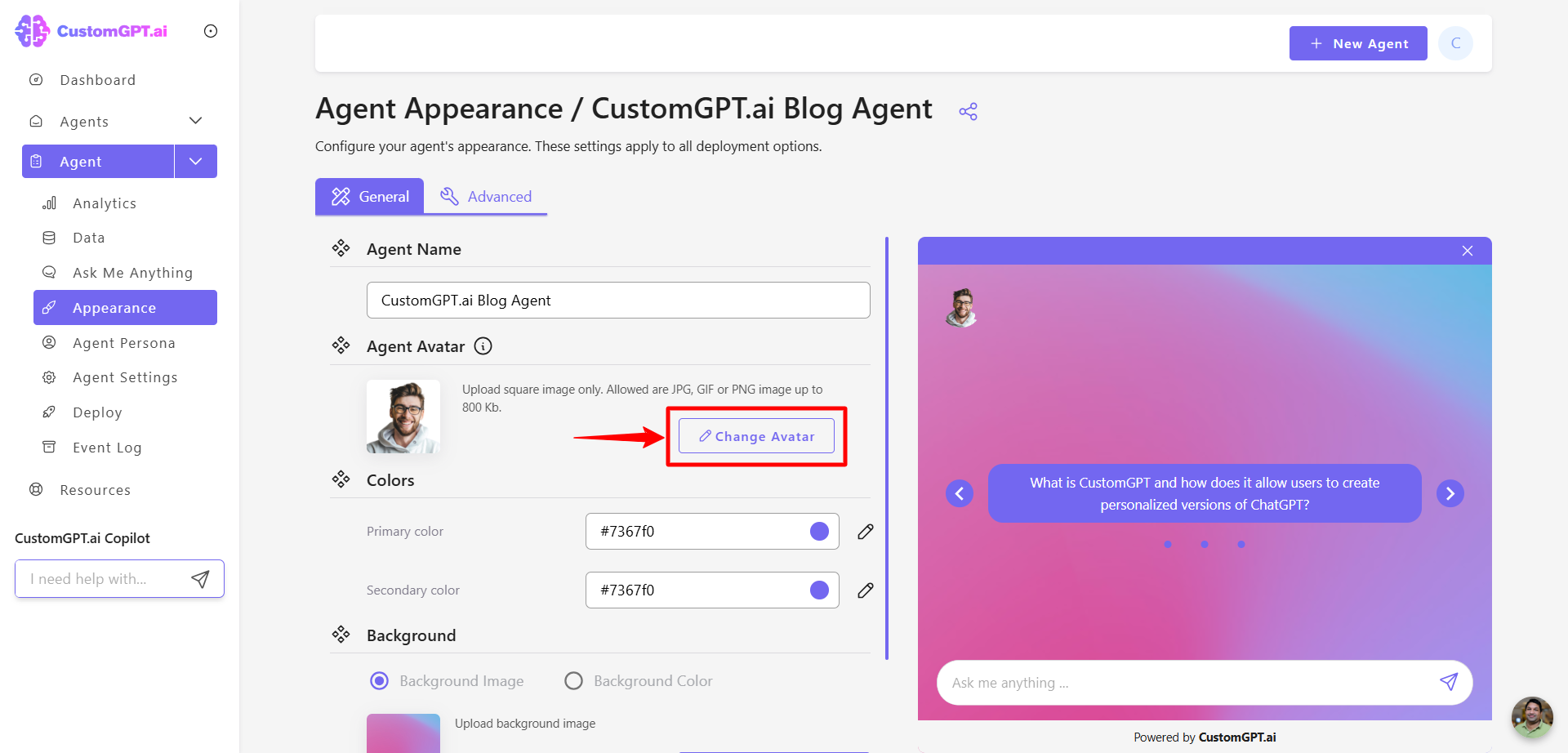Click the Event Log archive icon
The height and width of the screenshot is (753, 1568).
coord(49,448)
